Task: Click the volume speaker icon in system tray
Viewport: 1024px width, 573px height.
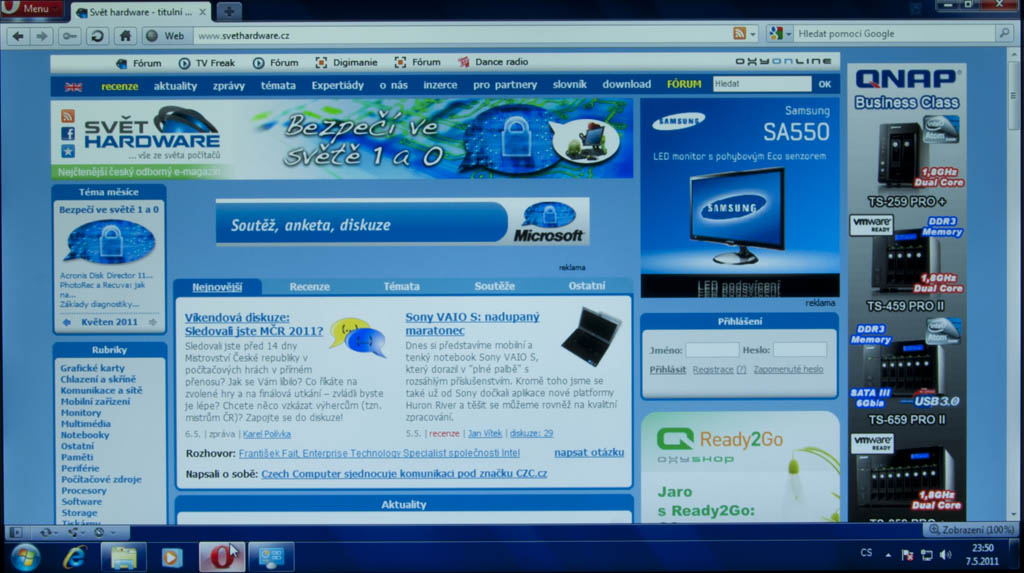Action: click(945, 554)
